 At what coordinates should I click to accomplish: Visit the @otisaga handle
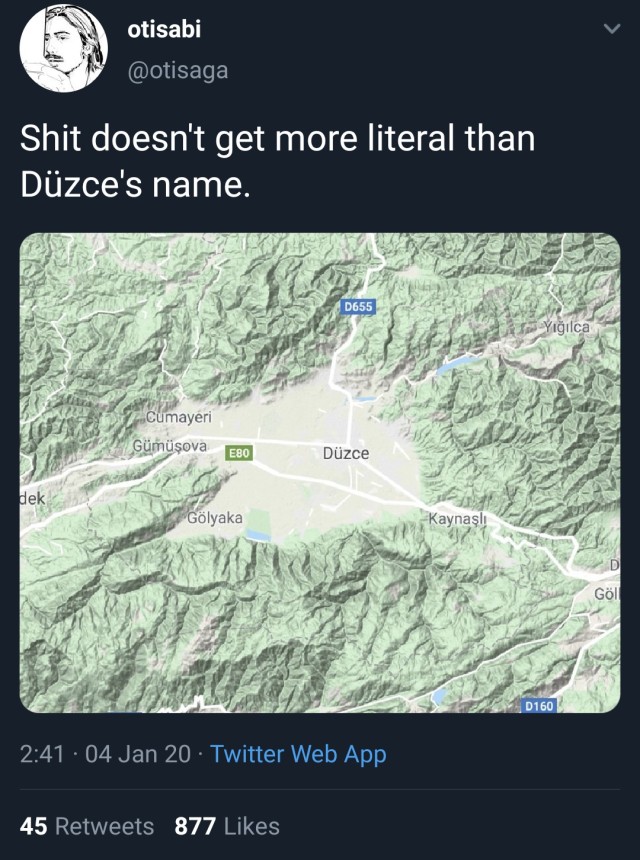(178, 71)
